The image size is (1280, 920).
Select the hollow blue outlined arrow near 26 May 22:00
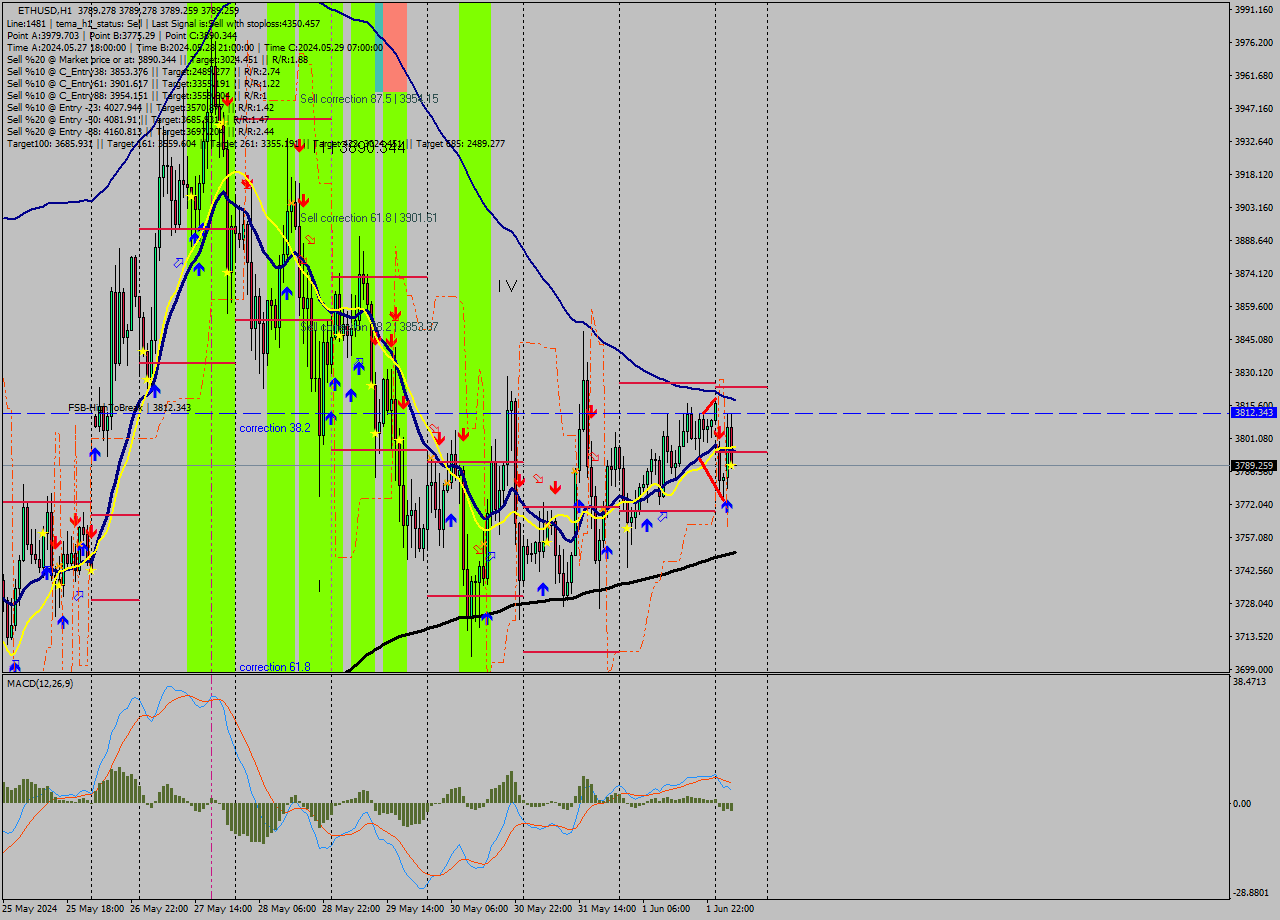pos(179,263)
